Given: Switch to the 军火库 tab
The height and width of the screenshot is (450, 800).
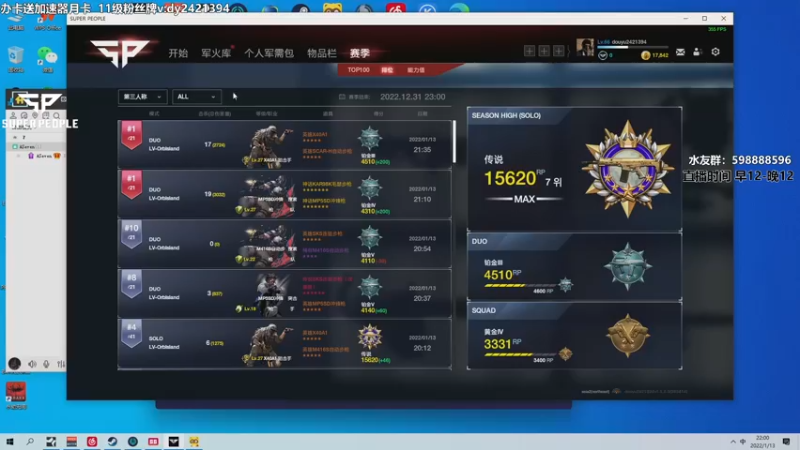Looking at the screenshot, I should (x=216, y=53).
